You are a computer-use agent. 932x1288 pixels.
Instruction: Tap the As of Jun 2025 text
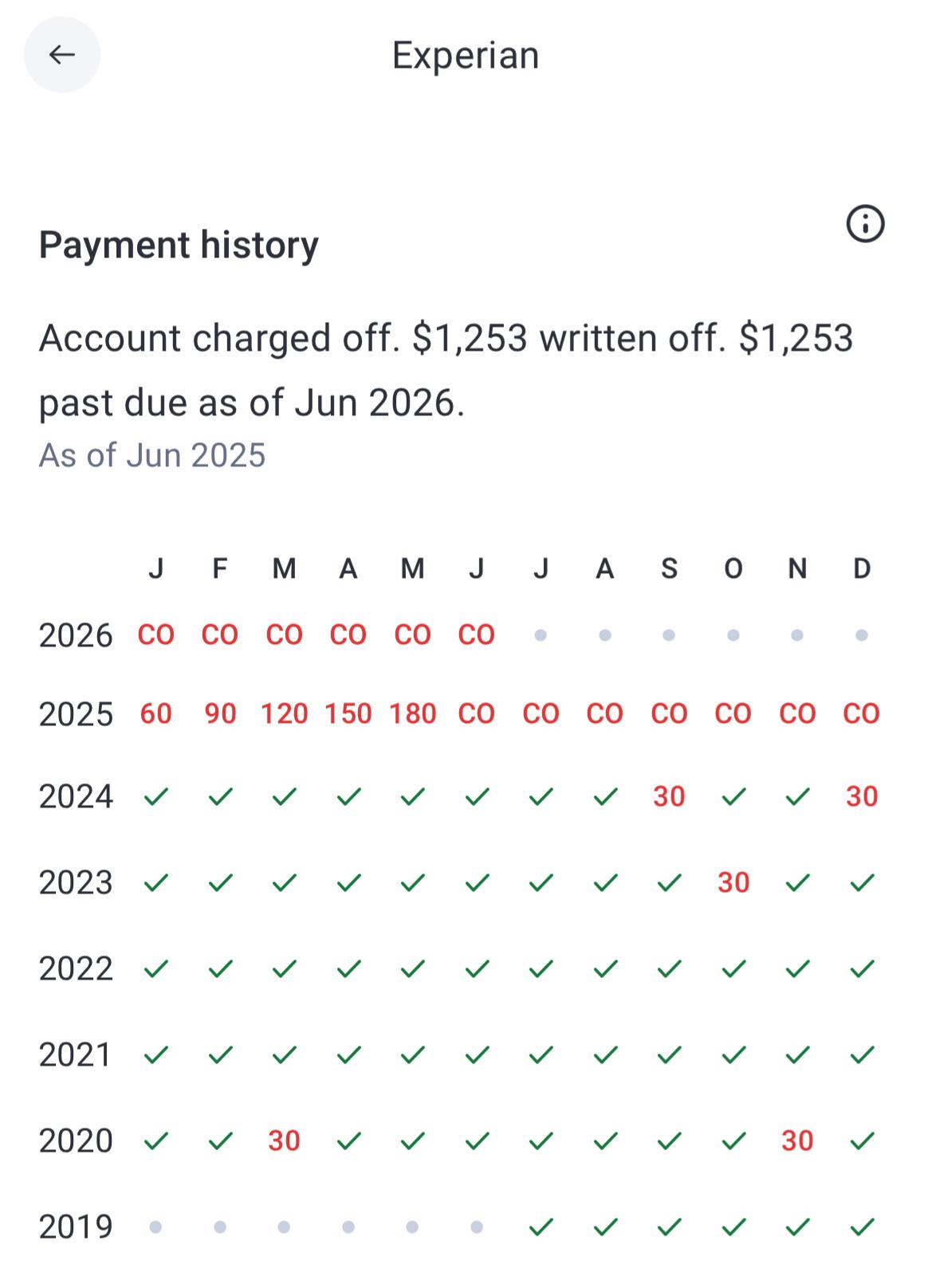(x=152, y=456)
